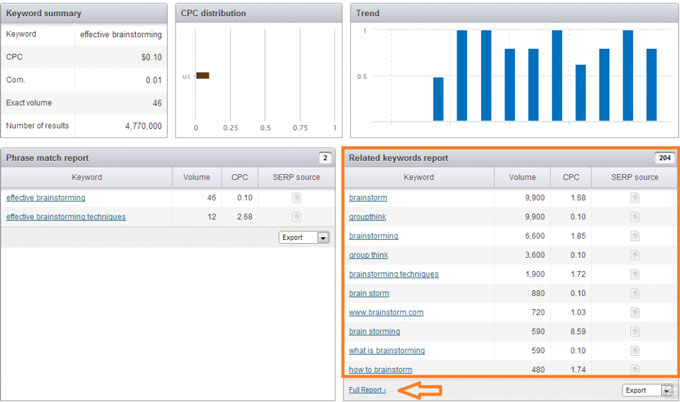This screenshot has height=402, width=680.
Task: Click the 204 count badge in Related keywords
Action: (665, 158)
